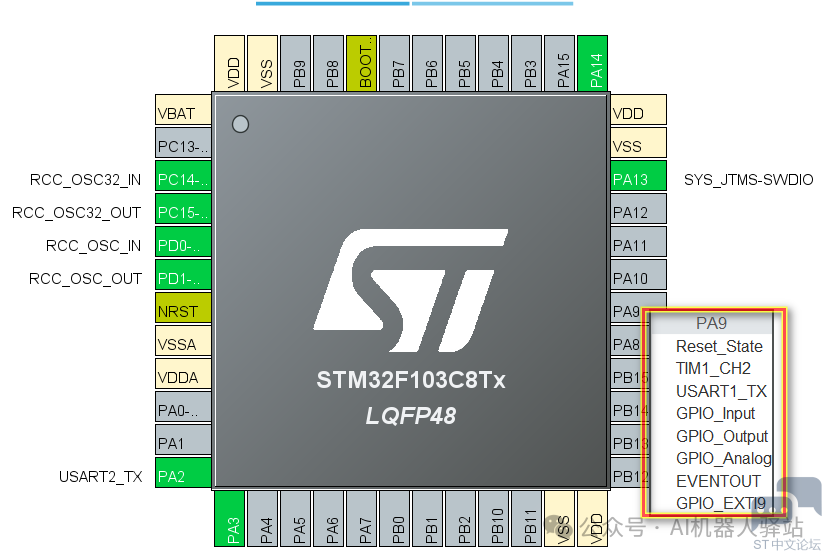Select pin PA0 on left side
The width and height of the screenshot is (830, 560).
[183, 407]
